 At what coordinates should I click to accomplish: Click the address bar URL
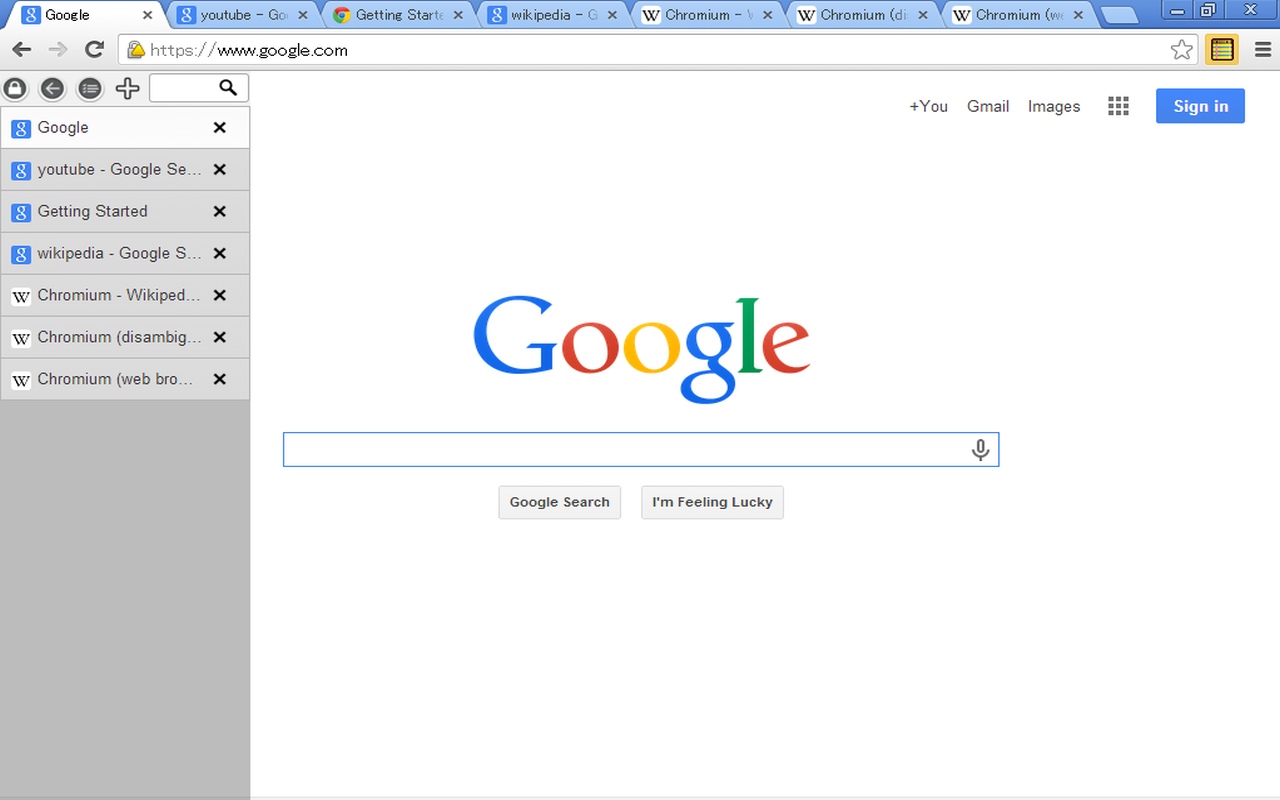pos(249,50)
